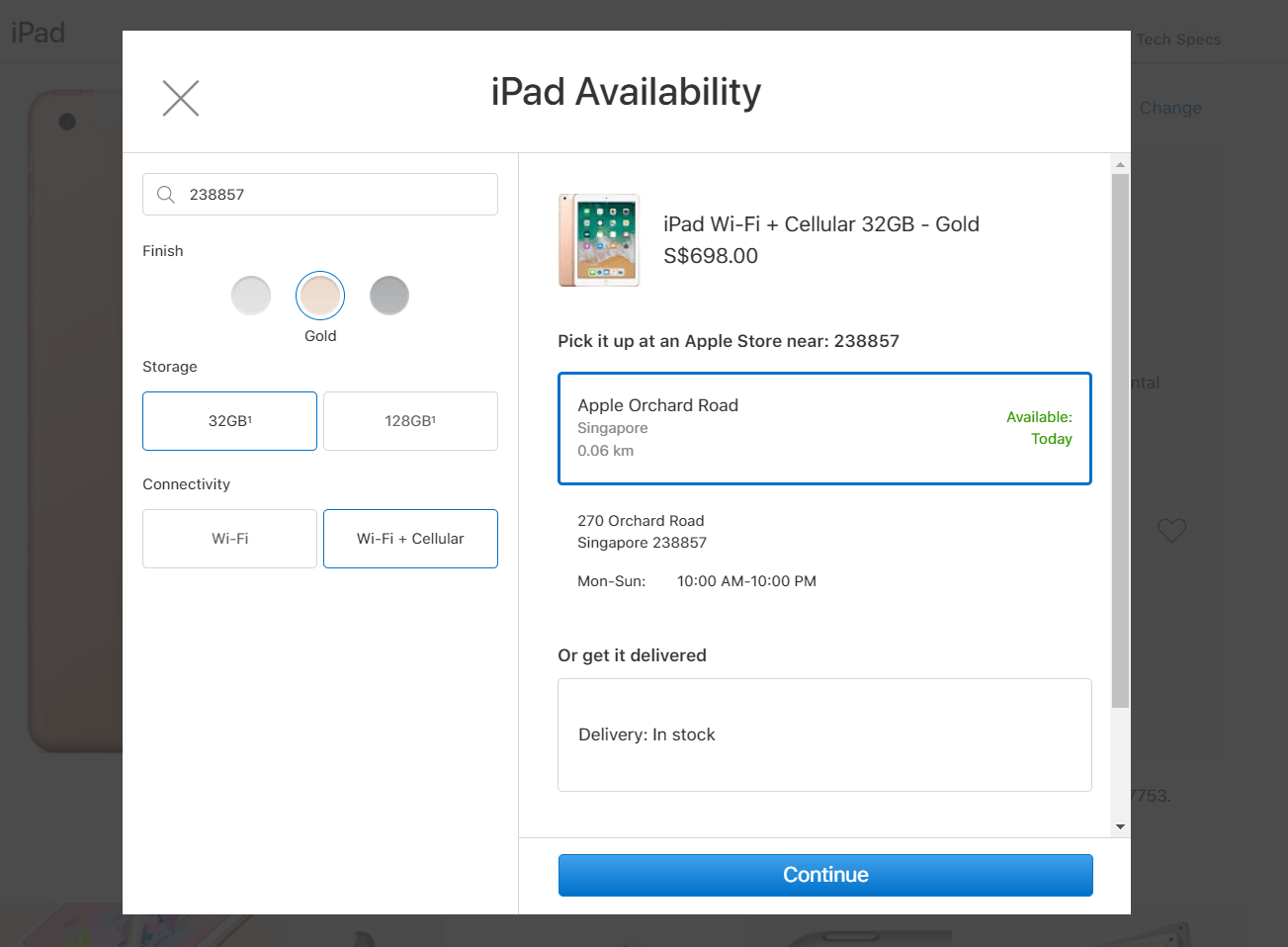Image resolution: width=1288 pixels, height=947 pixels.
Task: Select the Apple Orchard Road store card
Action: click(x=824, y=427)
